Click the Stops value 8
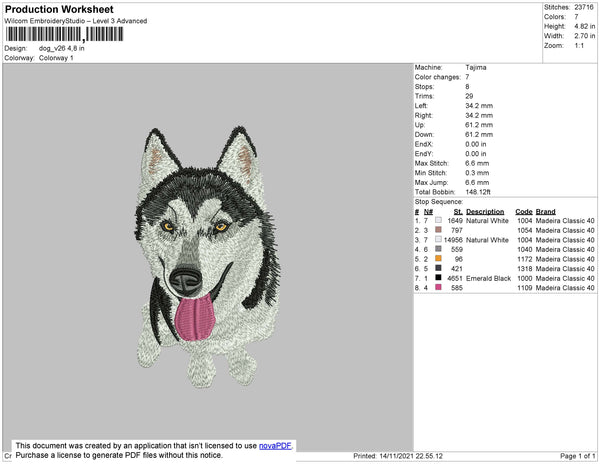This screenshot has width=600, height=464. tap(467, 86)
